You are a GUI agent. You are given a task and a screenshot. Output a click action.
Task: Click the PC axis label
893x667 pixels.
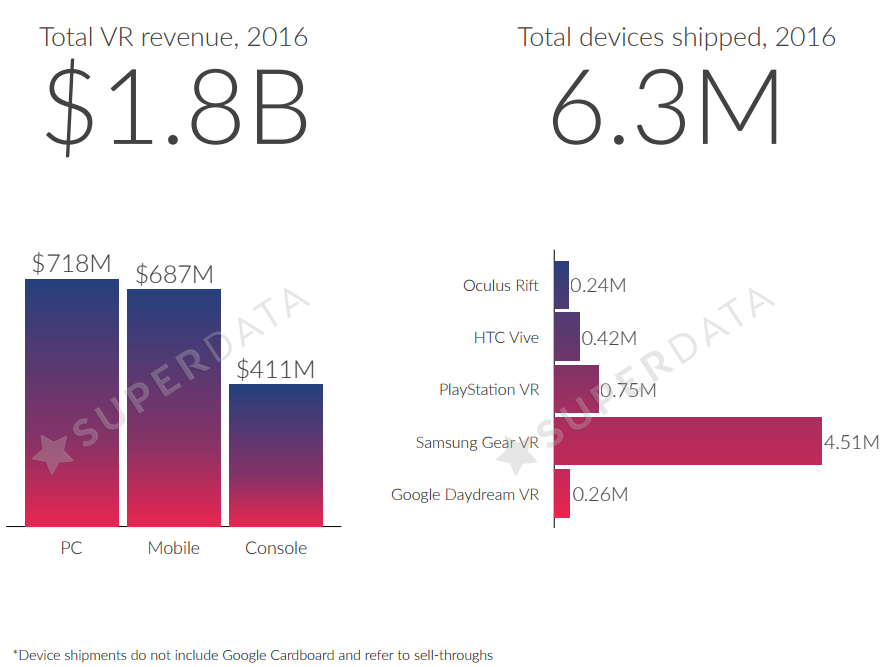click(x=71, y=548)
